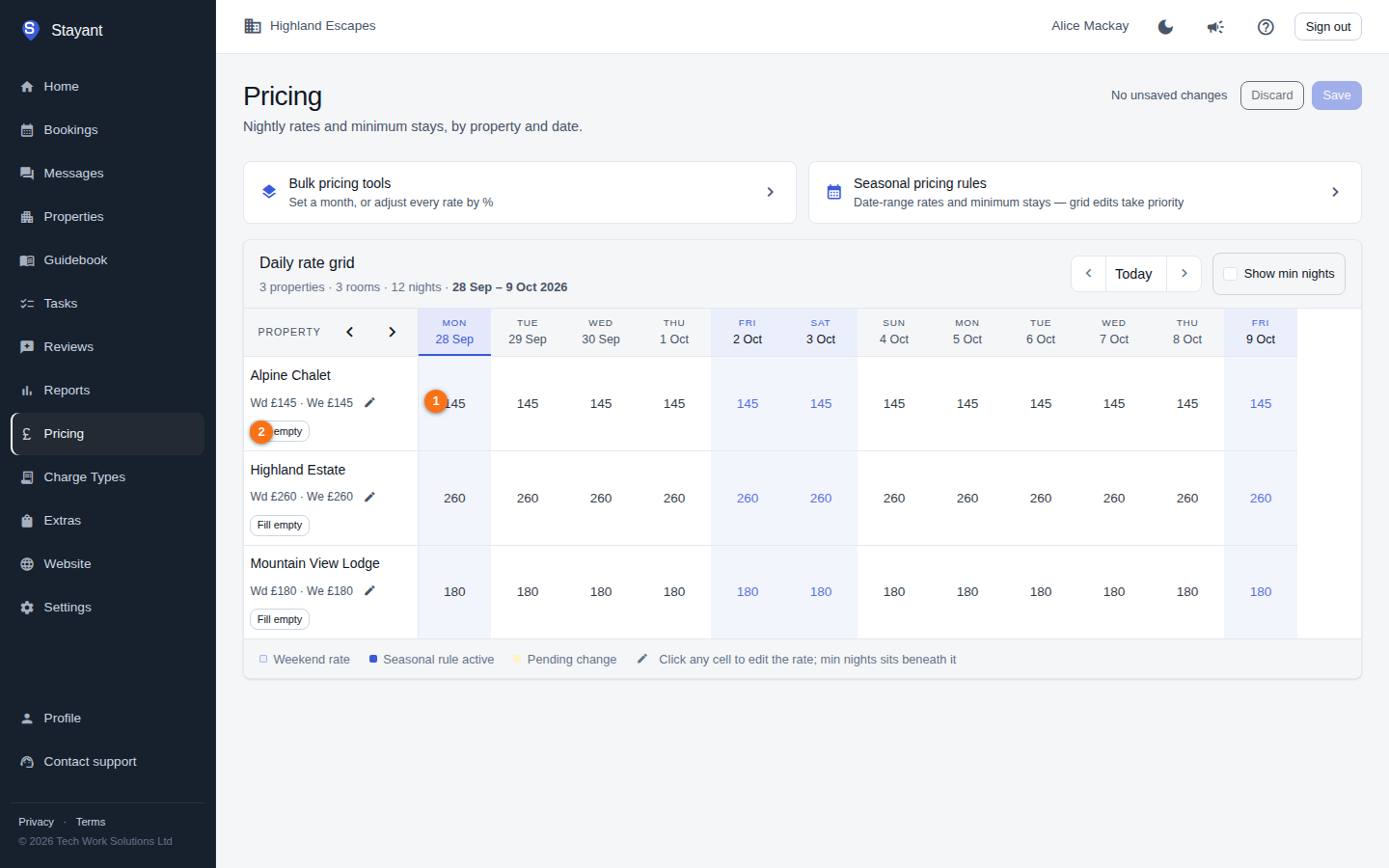Click the Tasks checklist icon
1389x868 pixels.
pos(27,304)
